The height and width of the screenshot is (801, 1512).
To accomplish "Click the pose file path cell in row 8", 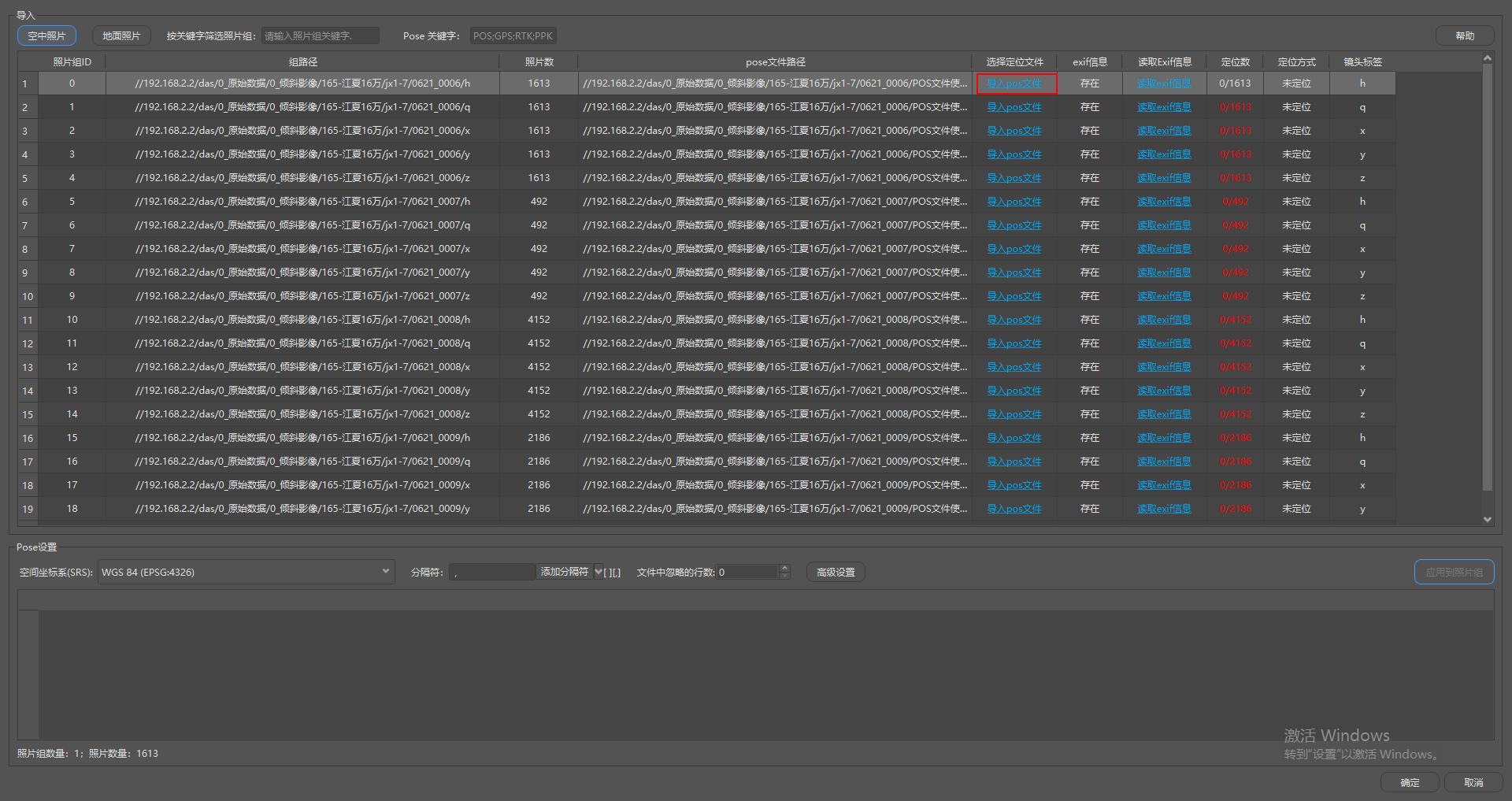I will [775, 249].
